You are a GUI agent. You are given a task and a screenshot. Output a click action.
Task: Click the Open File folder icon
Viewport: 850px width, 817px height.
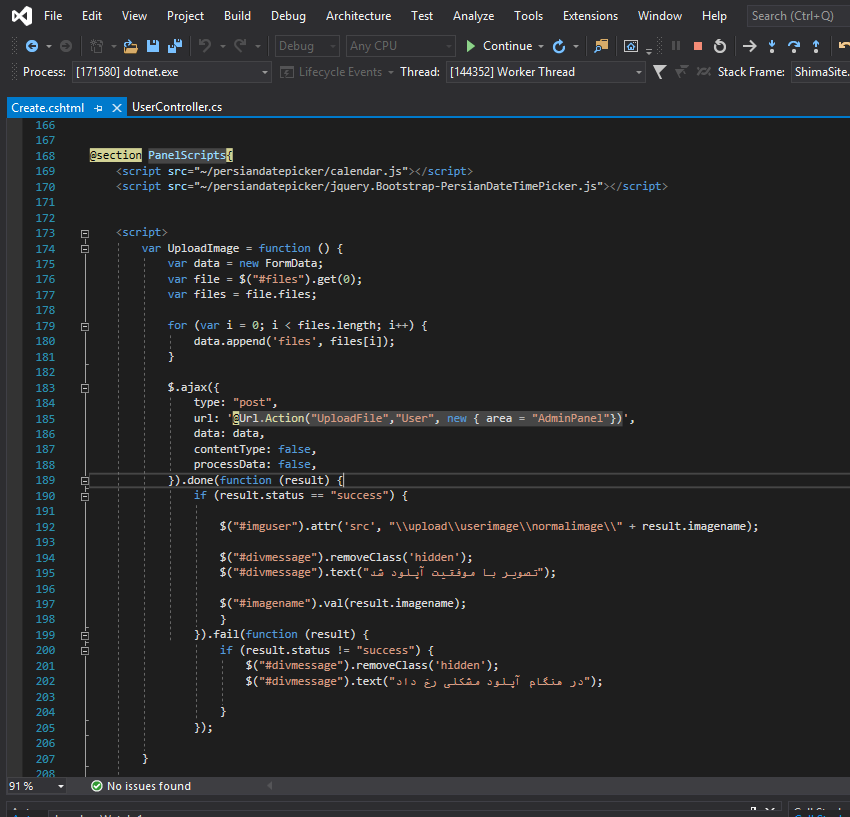(x=130, y=46)
